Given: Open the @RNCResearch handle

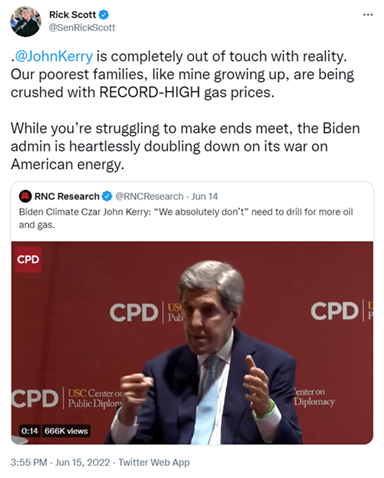Looking at the screenshot, I should (x=149, y=196).
